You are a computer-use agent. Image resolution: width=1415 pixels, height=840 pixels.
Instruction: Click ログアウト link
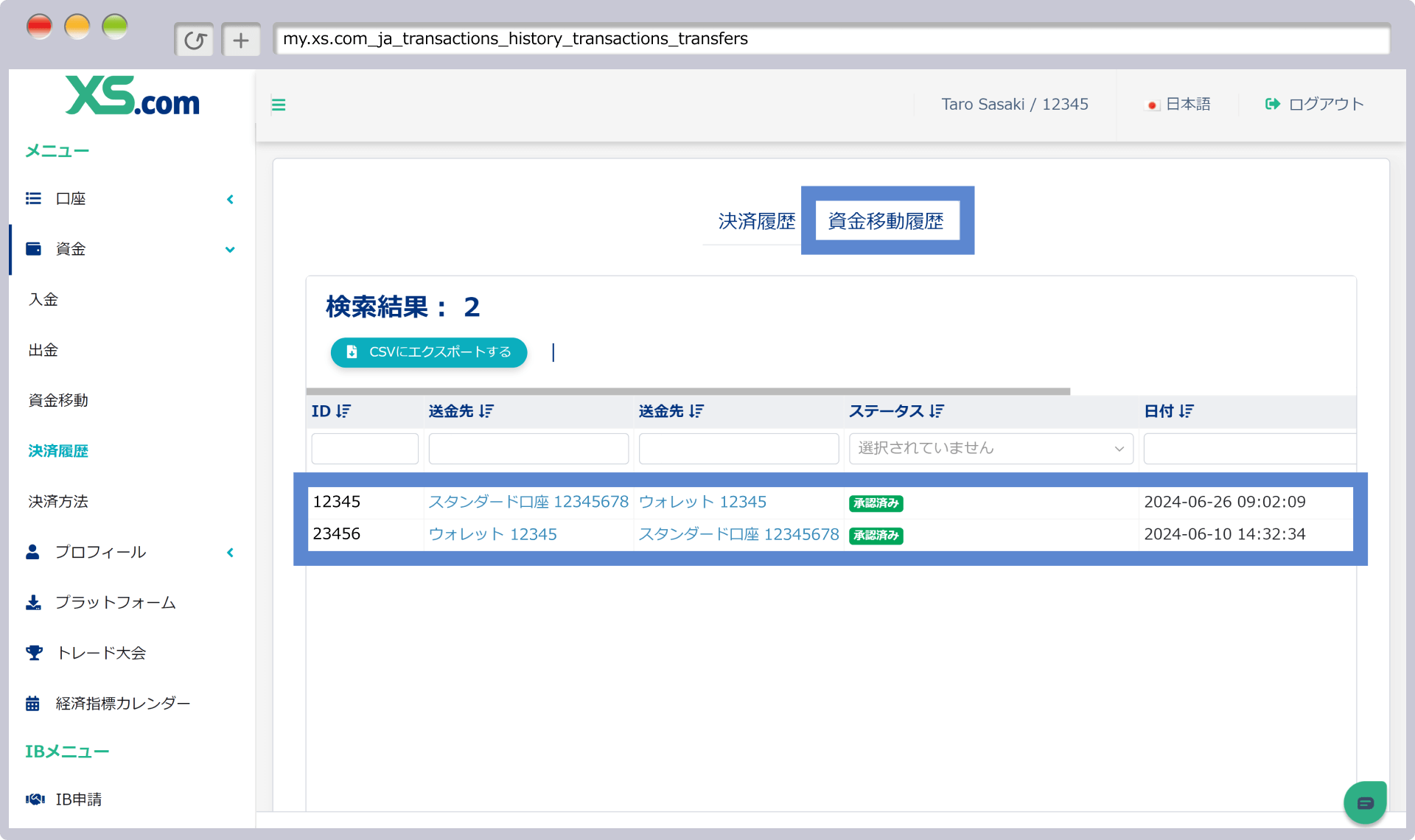pos(1326,104)
